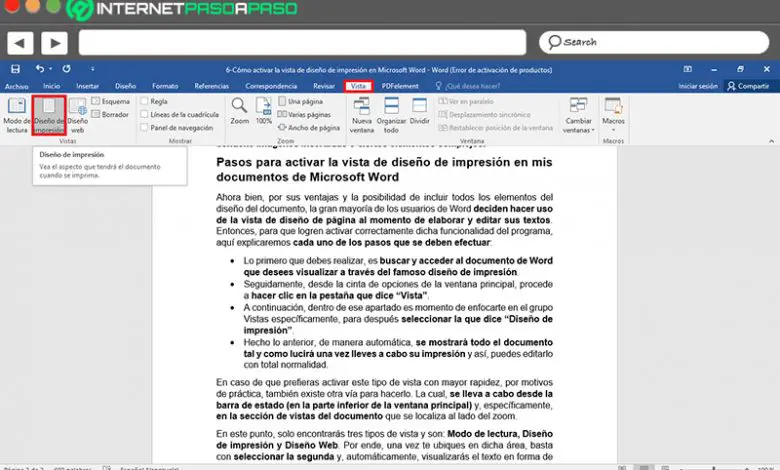Switch to the Formato tab
The height and width of the screenshot is (470, 780).
click(x=165, y=86)
